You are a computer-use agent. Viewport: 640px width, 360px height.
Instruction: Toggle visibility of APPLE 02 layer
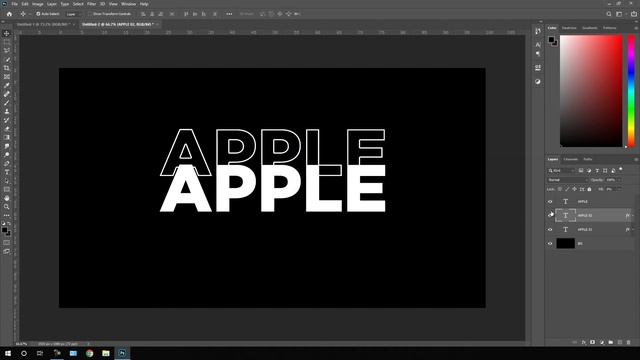point(550,215)
